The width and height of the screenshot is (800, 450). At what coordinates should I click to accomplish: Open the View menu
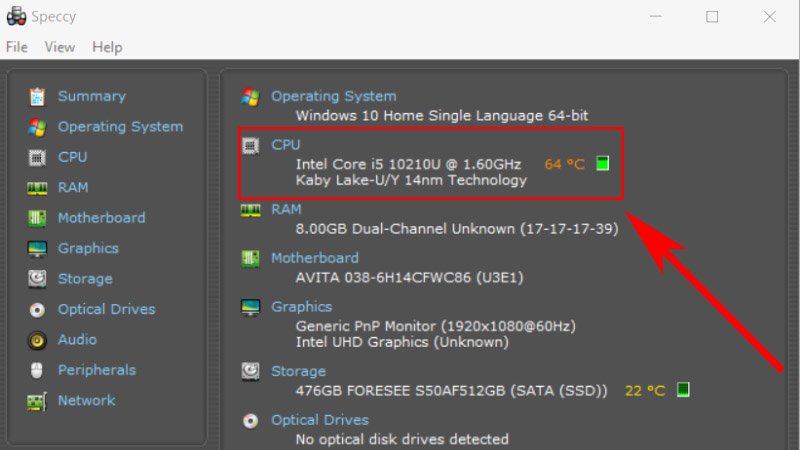coord(60,47)
